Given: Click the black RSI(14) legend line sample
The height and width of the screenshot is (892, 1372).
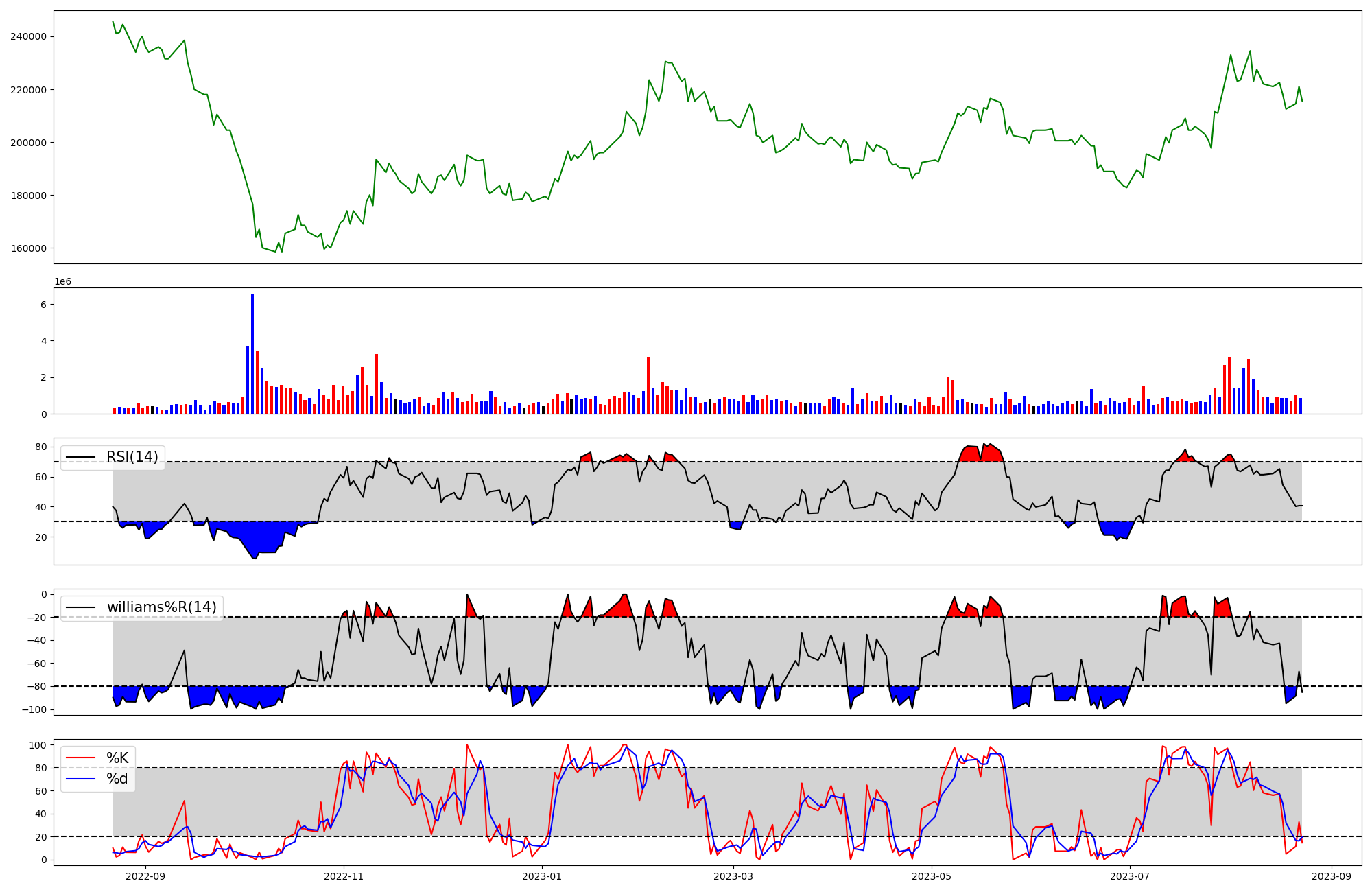Looking at the screenshot, I should [x=80, y=458].
